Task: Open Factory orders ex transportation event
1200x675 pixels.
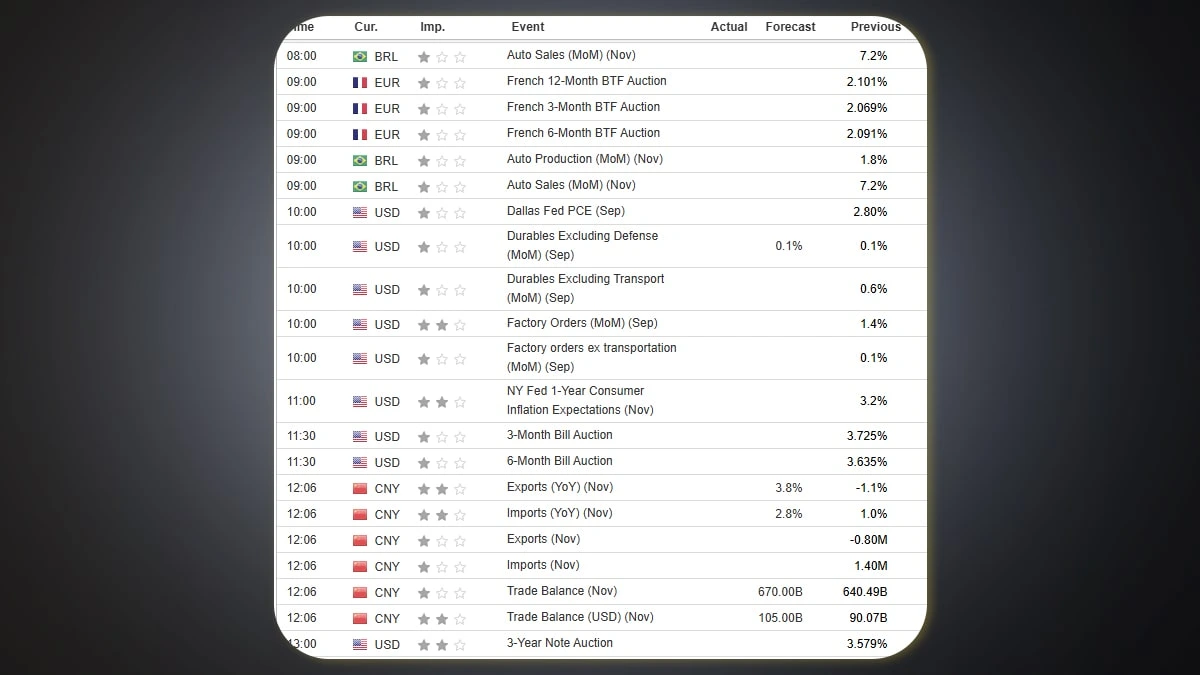Action: tap(591, 357)
